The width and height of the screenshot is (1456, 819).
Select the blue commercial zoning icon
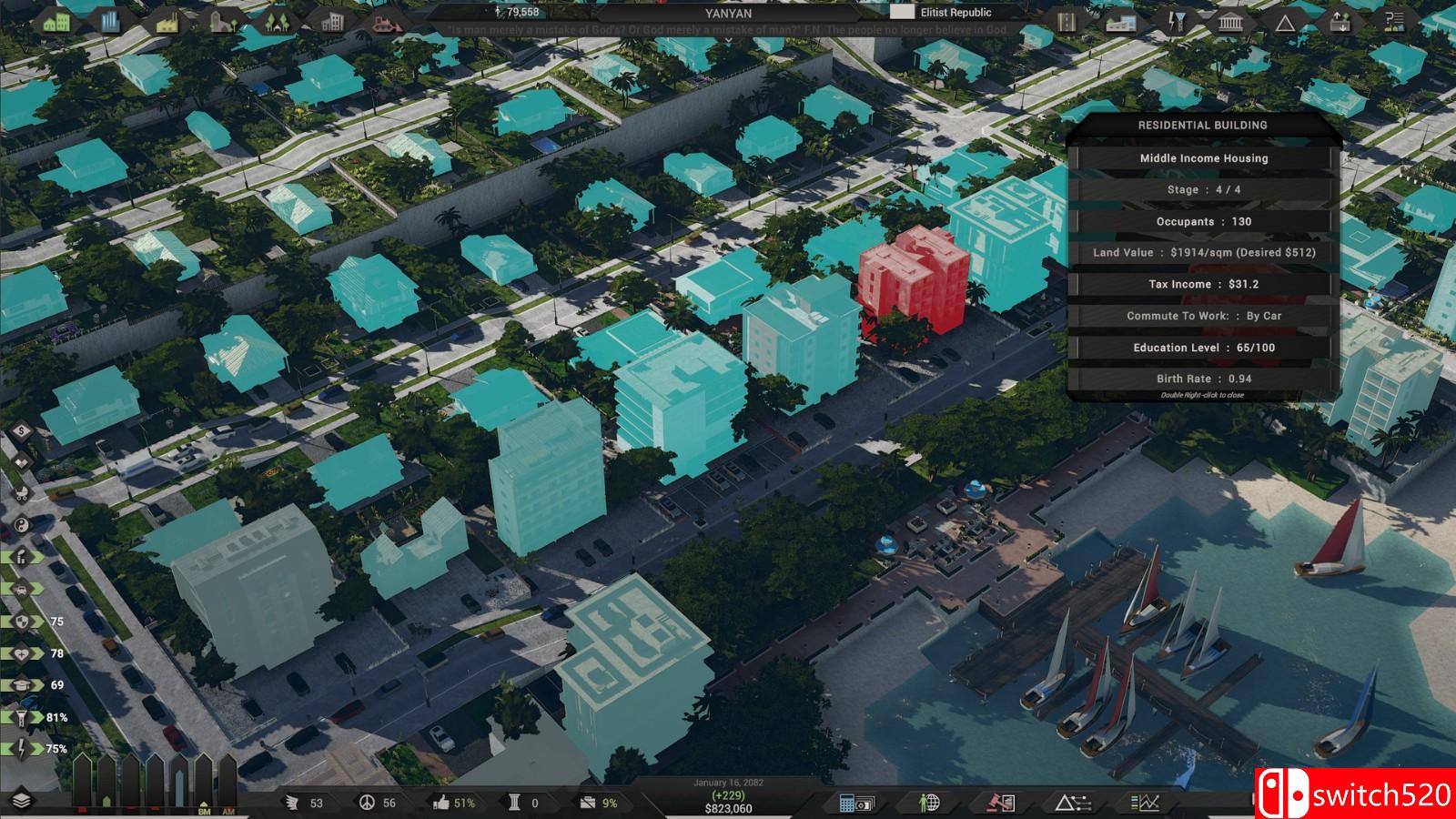click(111, 21)
